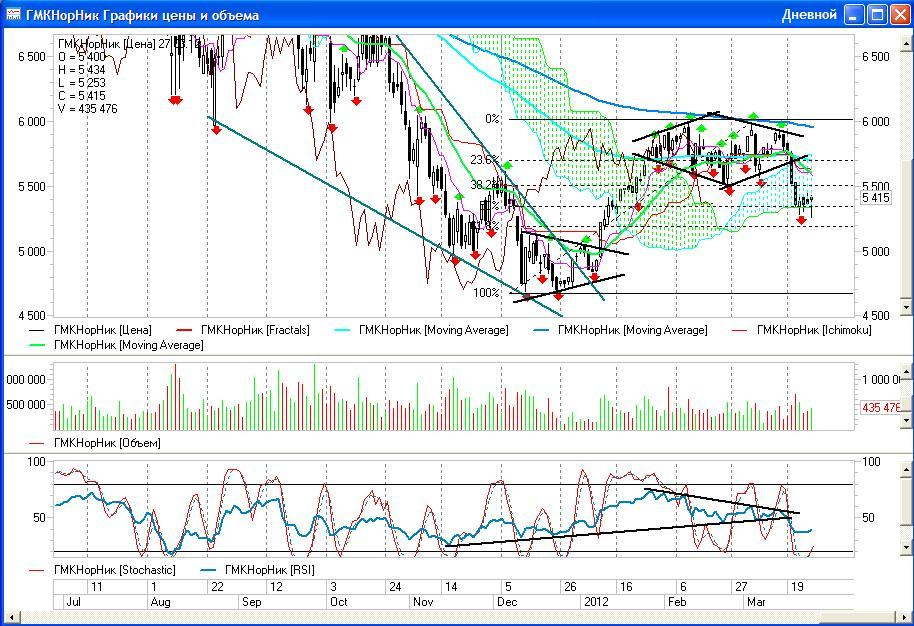Click the Stochastic/RSI panel's scroll up arrow

pyautogui.click(x=906, y=469)
